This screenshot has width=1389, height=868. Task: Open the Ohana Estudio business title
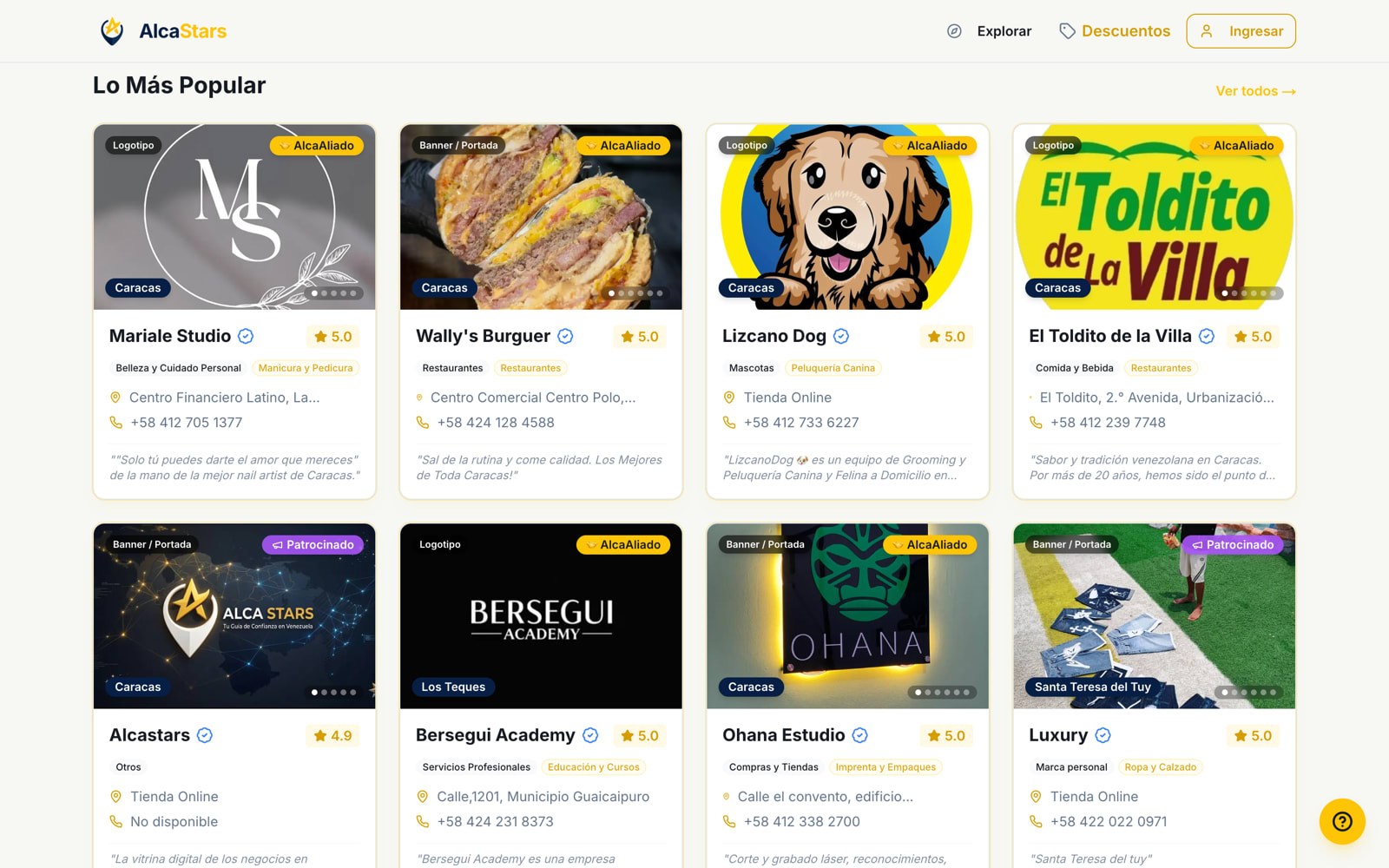[x=784, y=735]
